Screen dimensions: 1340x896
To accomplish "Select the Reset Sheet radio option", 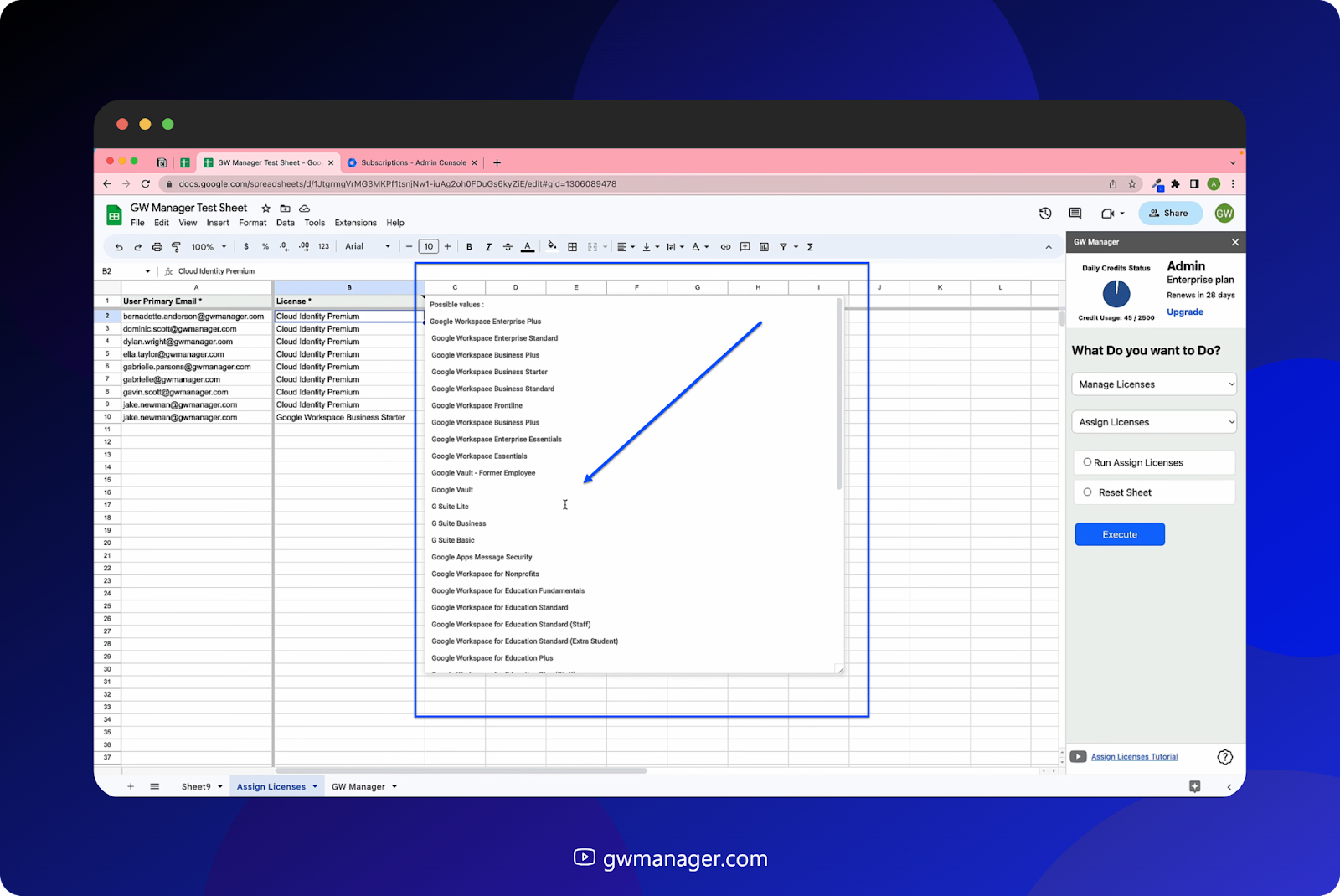I will [x=1087, y=492].
